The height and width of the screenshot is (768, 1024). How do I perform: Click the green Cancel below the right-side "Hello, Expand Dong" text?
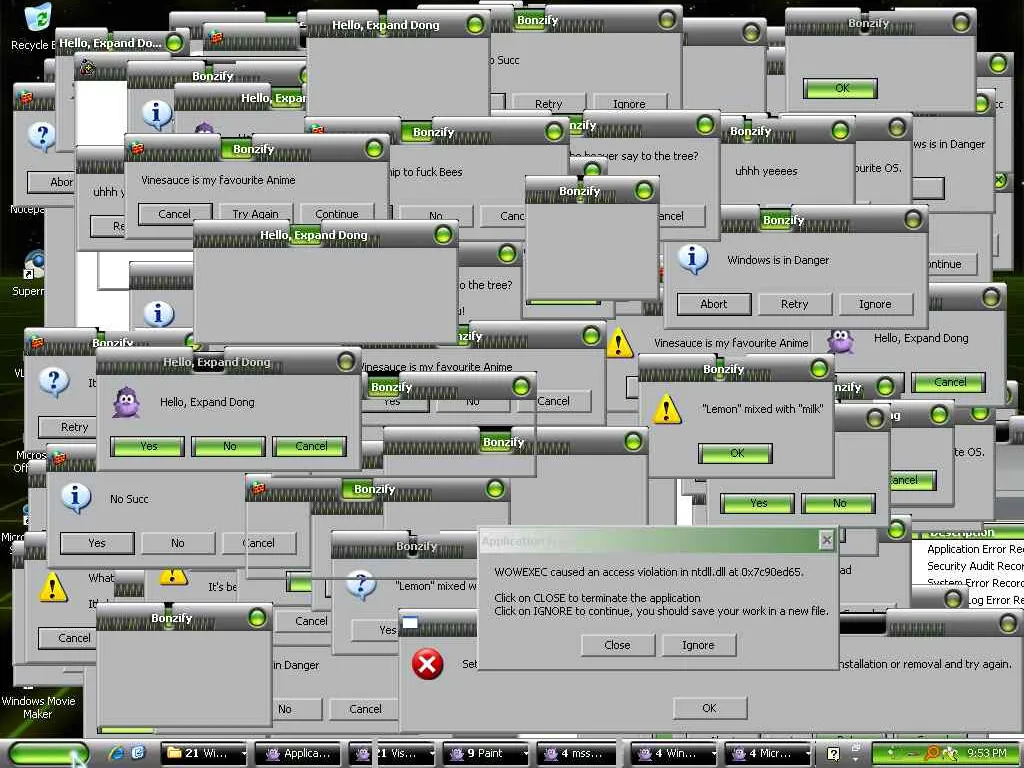coord(949,382)
